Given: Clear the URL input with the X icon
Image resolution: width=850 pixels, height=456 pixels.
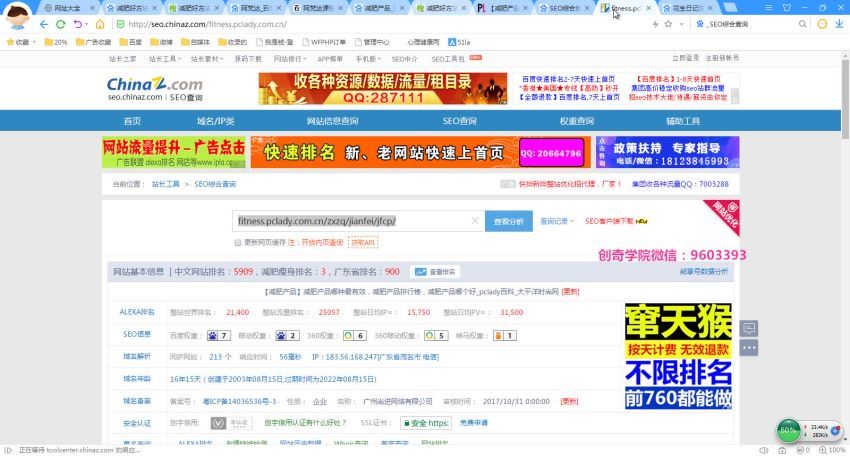Looking at the screenshot, I should point(475,221).
